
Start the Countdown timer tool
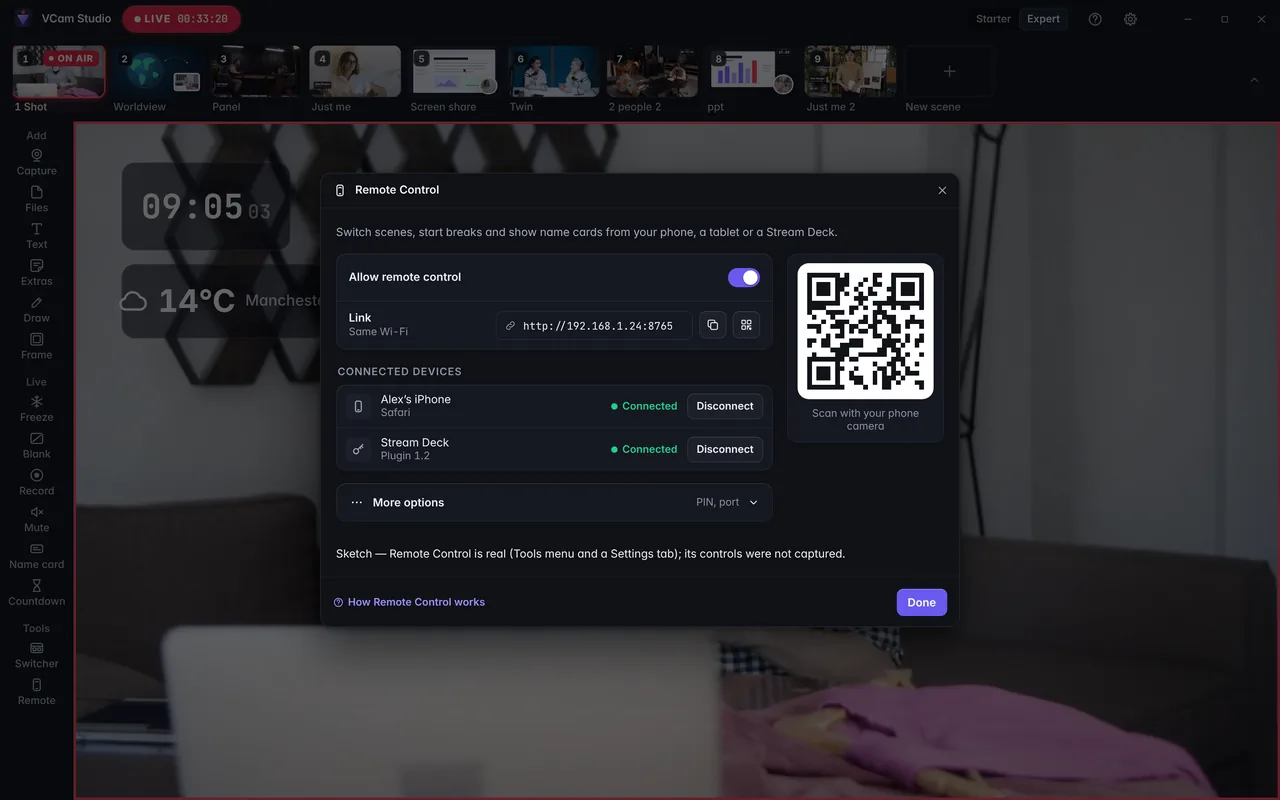[36, 594]
